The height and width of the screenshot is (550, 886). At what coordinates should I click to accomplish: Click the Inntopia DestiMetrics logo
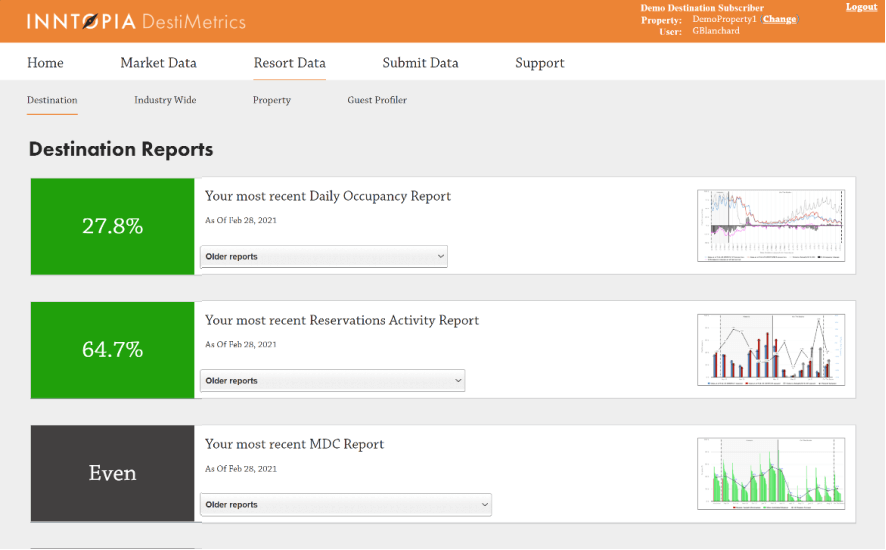(x=136, y=21)
